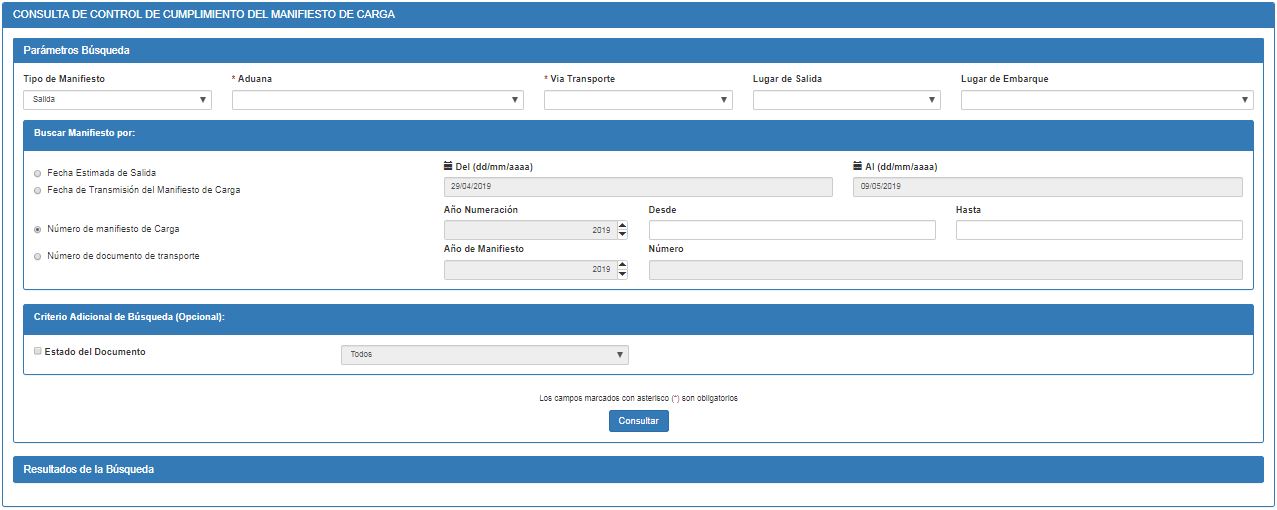This screenshot has width=1277, height=510.
Task: Click the Hasta input field
Action: point(1098,230)
